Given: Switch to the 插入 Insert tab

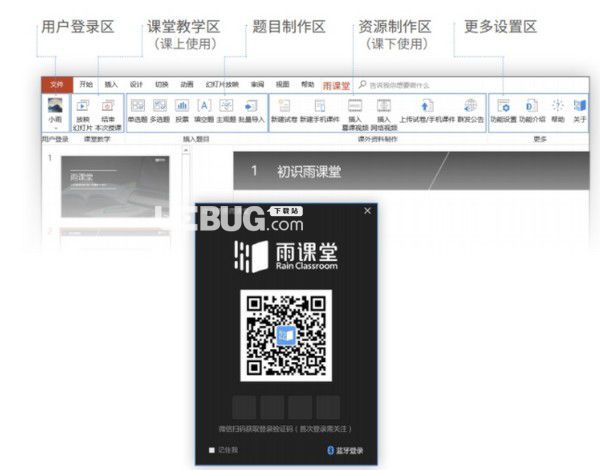Looking at the screenshot, I should (111, 84).
